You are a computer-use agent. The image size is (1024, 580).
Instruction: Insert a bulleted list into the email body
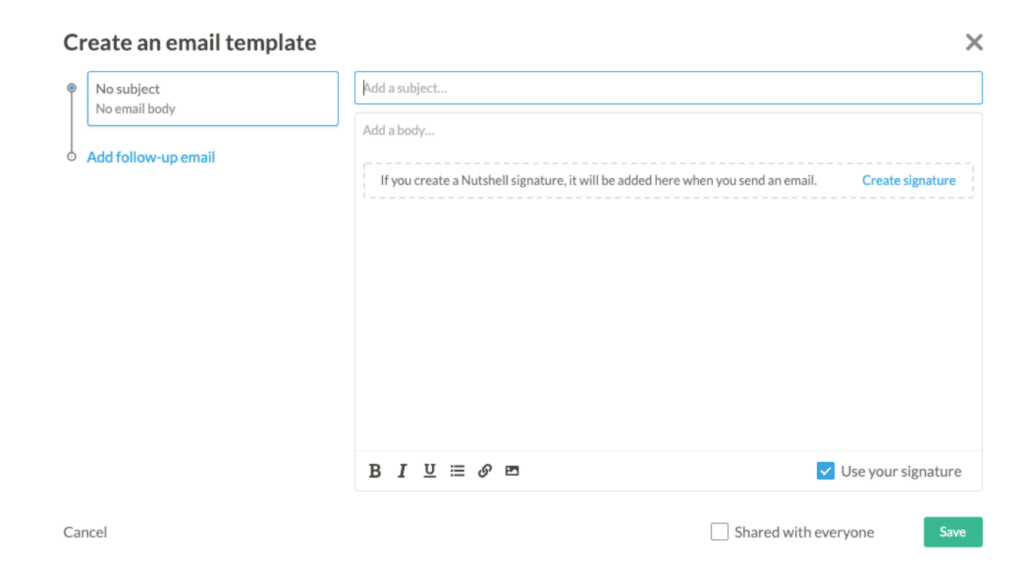click(457, 470)
